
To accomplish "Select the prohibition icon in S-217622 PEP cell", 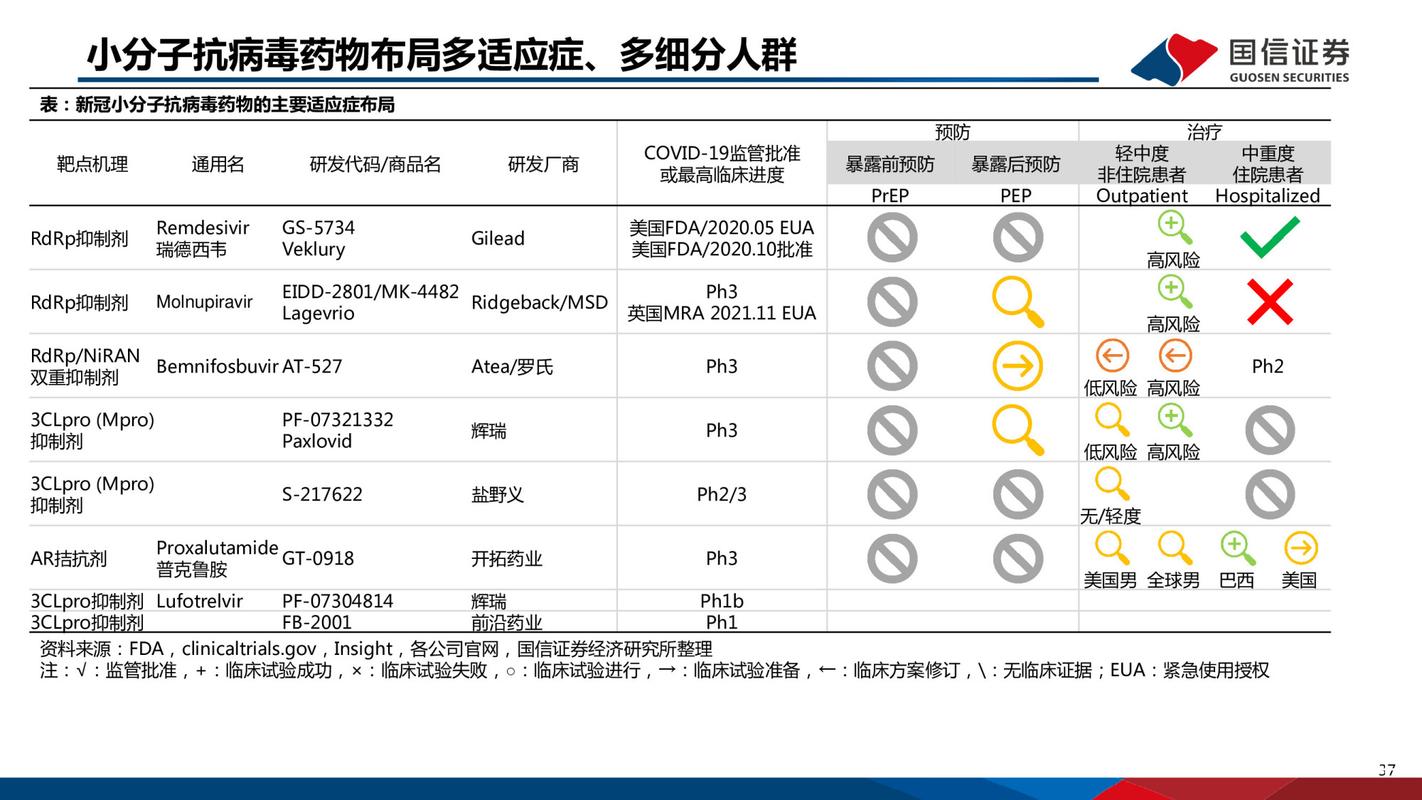I will (1017, 494).
